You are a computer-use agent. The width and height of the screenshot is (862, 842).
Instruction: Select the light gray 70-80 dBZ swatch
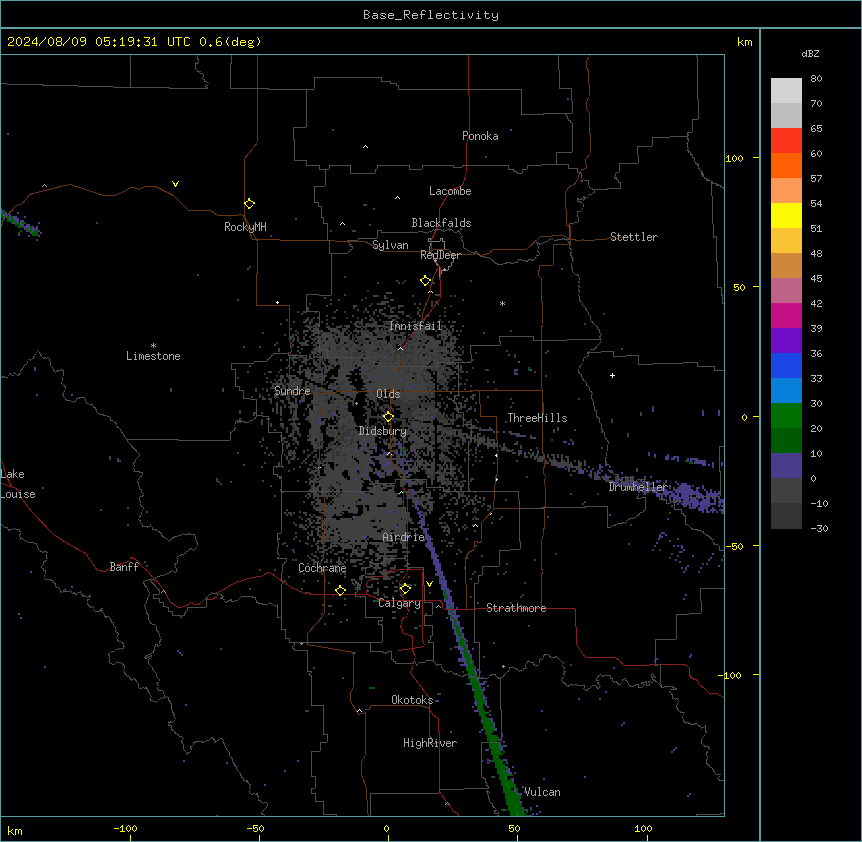click(x=786, y=91)
